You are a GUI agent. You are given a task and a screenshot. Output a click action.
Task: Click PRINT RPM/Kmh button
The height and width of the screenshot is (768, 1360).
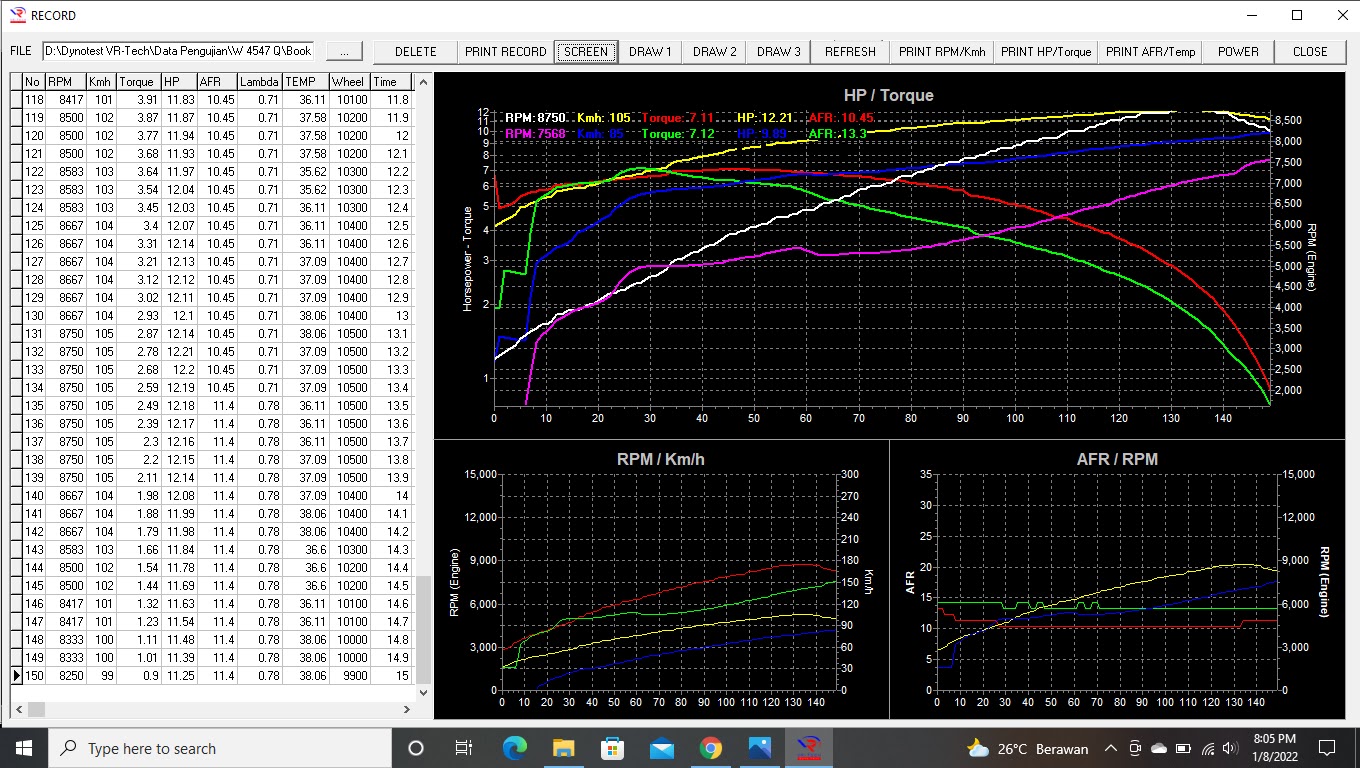click(x=942, y=51)
